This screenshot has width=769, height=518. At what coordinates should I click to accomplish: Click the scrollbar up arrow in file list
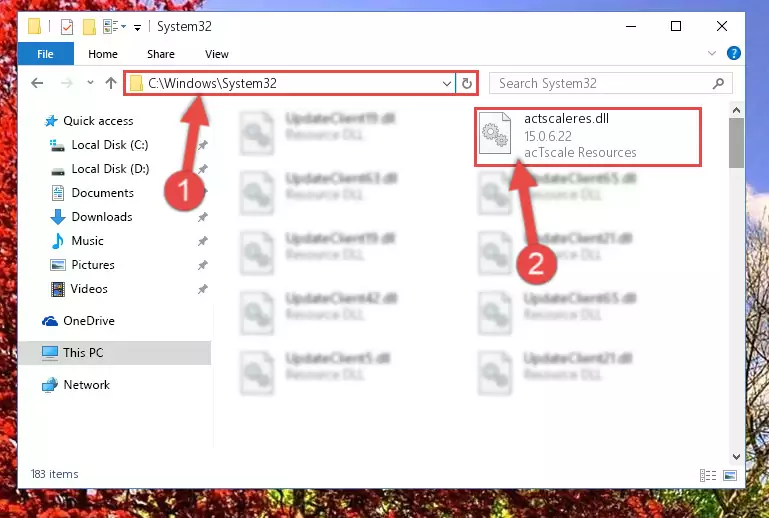[x=736, y=110]
